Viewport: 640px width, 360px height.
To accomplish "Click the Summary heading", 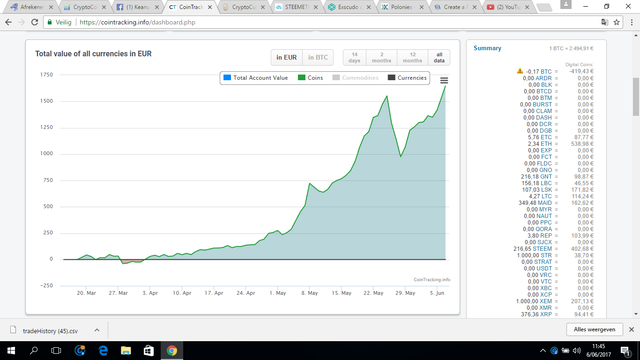I will (487, 48).
